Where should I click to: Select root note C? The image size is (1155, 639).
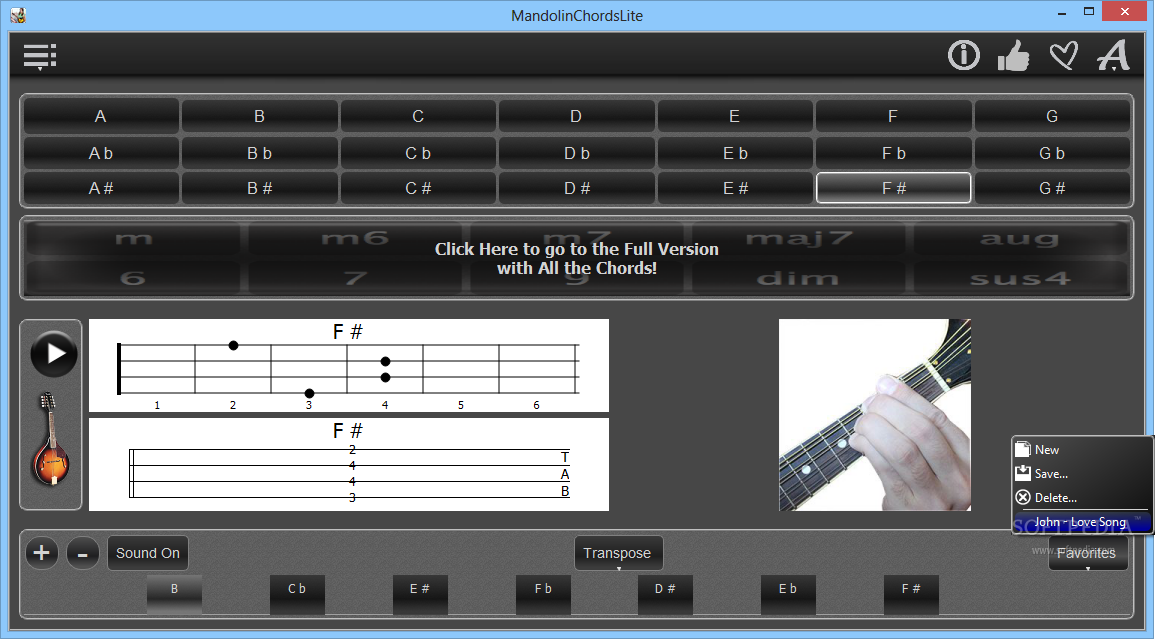tap(418, 116)
